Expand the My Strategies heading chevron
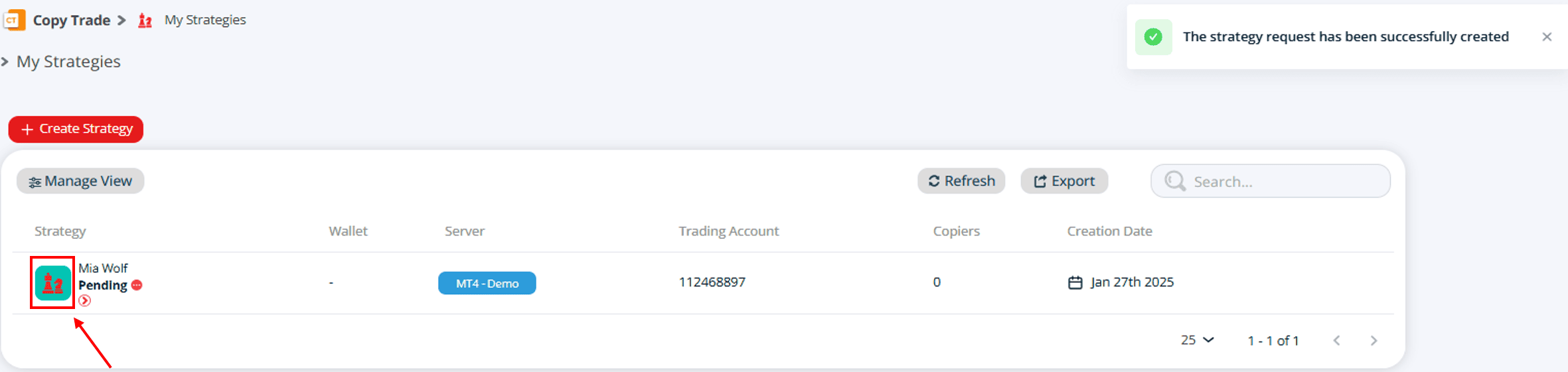Viewport: 1568px width, 372px height. tap(5, 62)
